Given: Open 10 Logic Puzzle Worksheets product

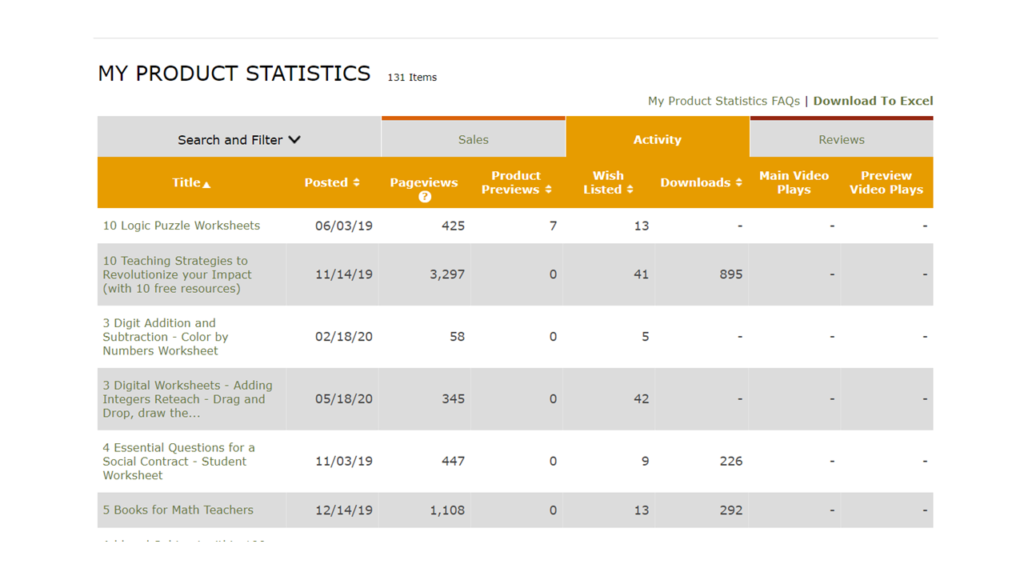Looking at the screenshot, I should (181, 226).
